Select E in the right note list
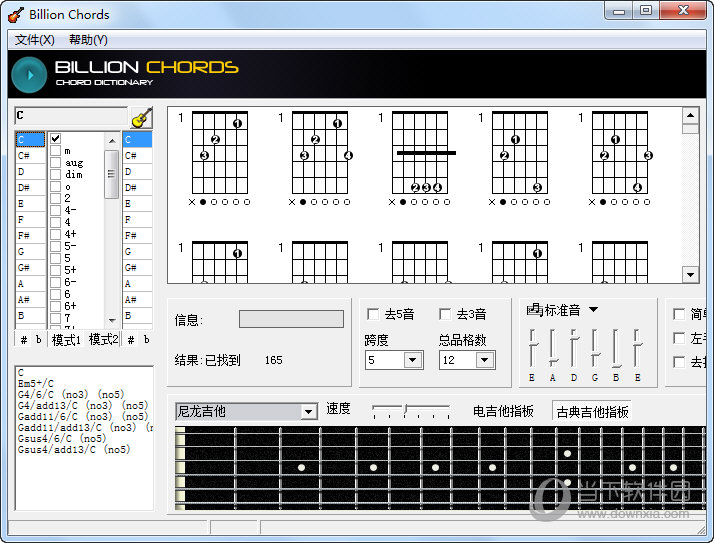 tap(137, 204)
